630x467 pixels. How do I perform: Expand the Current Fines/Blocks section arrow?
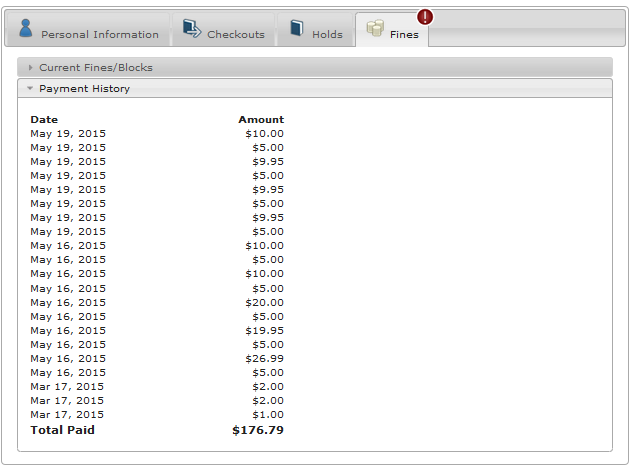(30, 68)
